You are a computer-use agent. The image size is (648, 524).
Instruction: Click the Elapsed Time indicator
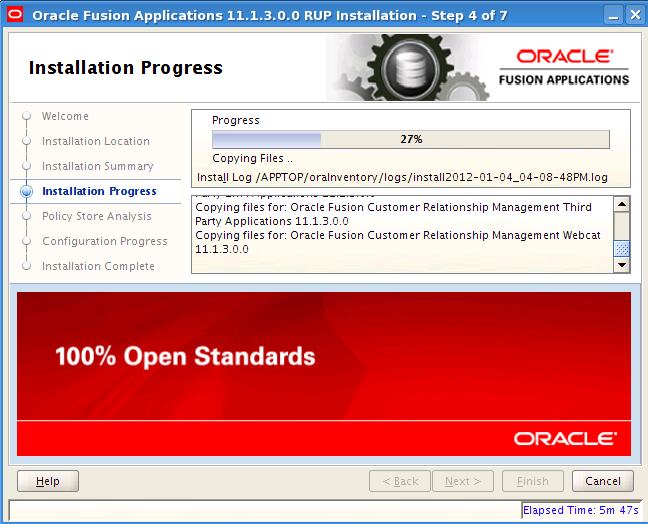click(x=581, y=510)
